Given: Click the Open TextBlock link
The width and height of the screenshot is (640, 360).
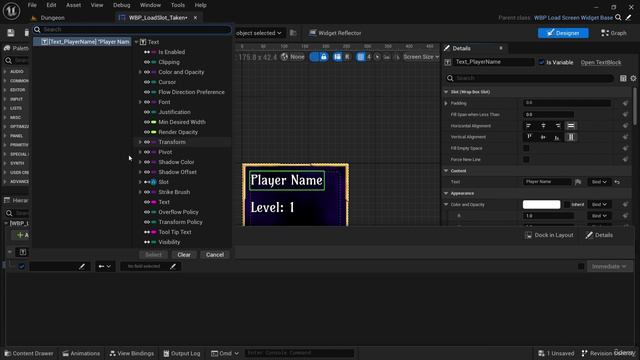Looking at the screenshot, I should tap(601, 62).
